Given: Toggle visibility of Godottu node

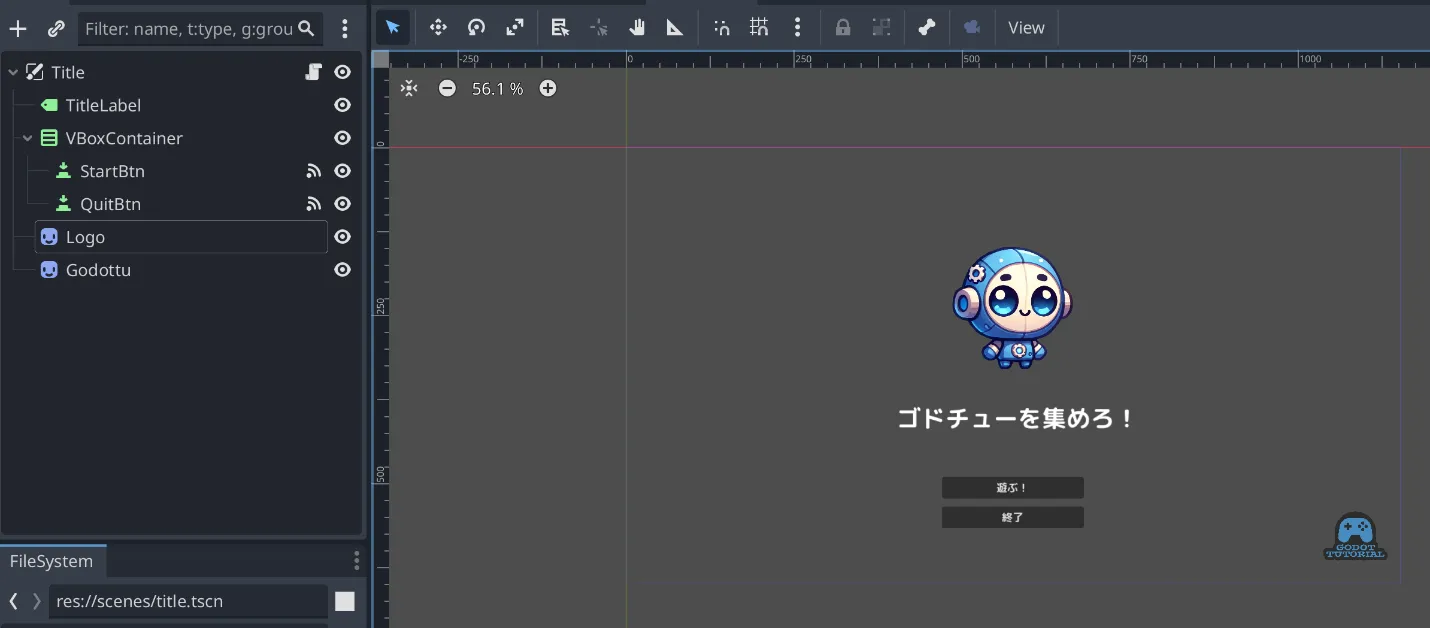Looking at the screenshot, I should point(342,270).
